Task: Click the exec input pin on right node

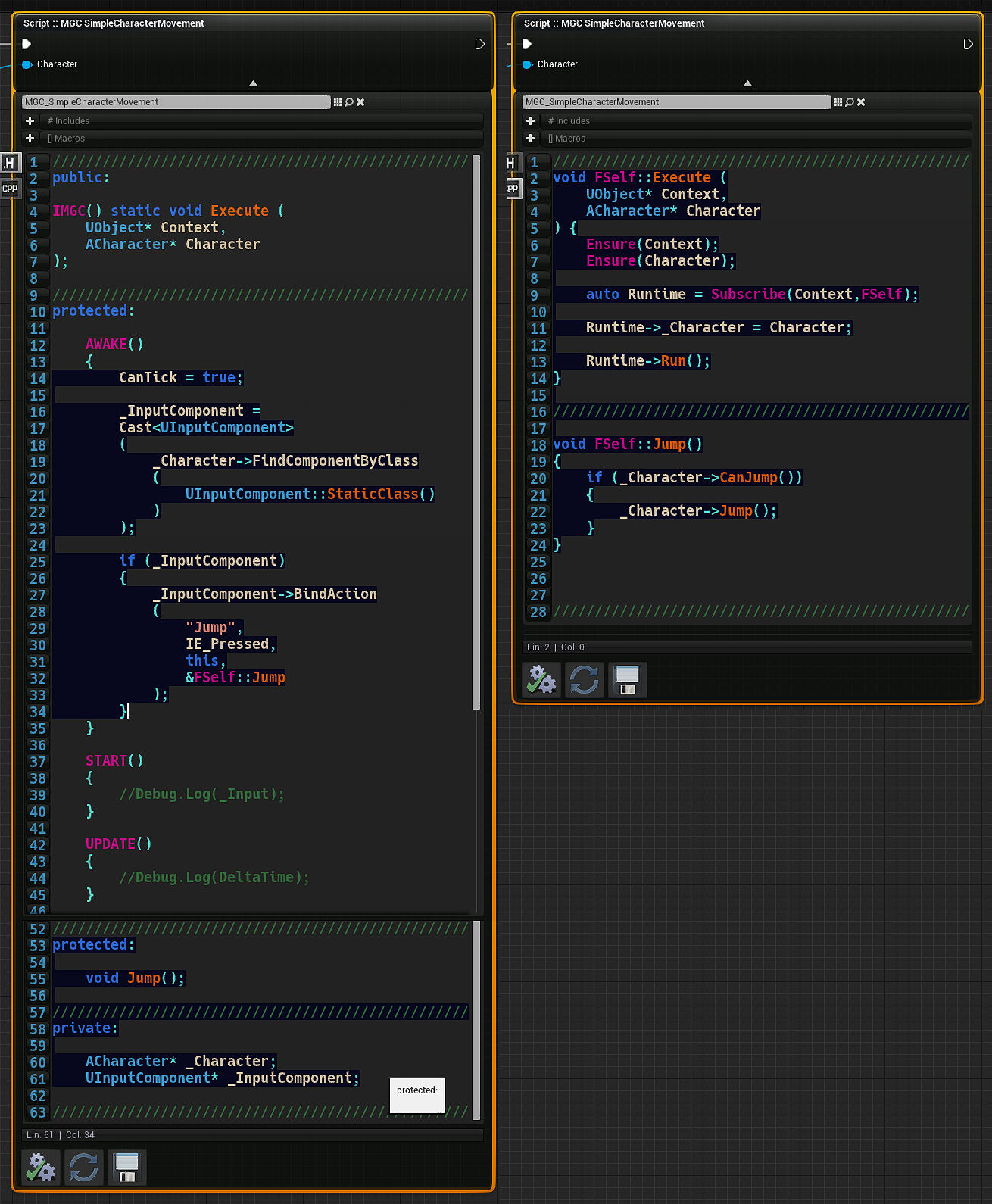Action: point(527,44)
